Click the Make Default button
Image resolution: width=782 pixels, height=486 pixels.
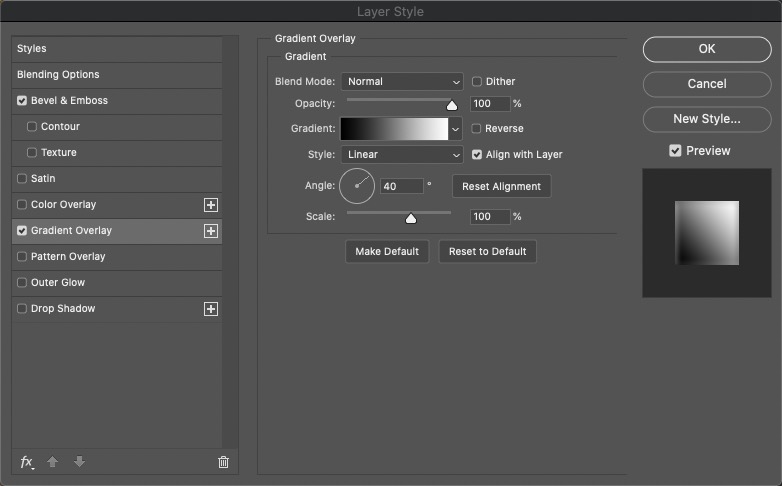point(387,251)
